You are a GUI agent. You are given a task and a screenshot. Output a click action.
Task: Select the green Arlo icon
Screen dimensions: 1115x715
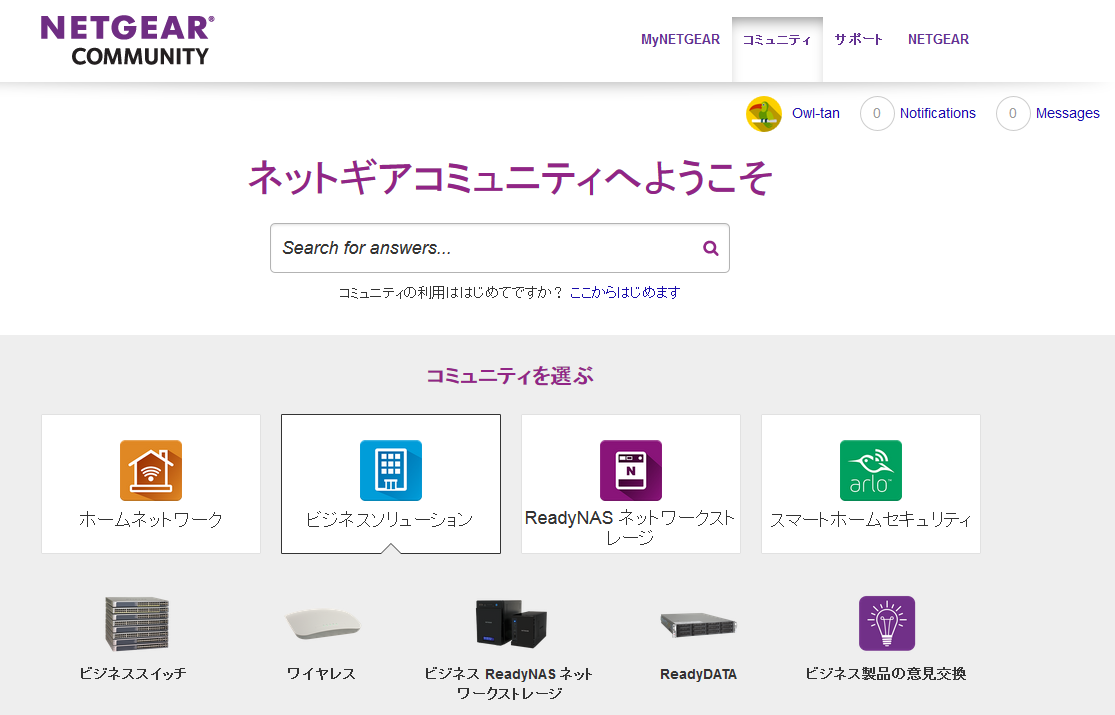[871, 470]
